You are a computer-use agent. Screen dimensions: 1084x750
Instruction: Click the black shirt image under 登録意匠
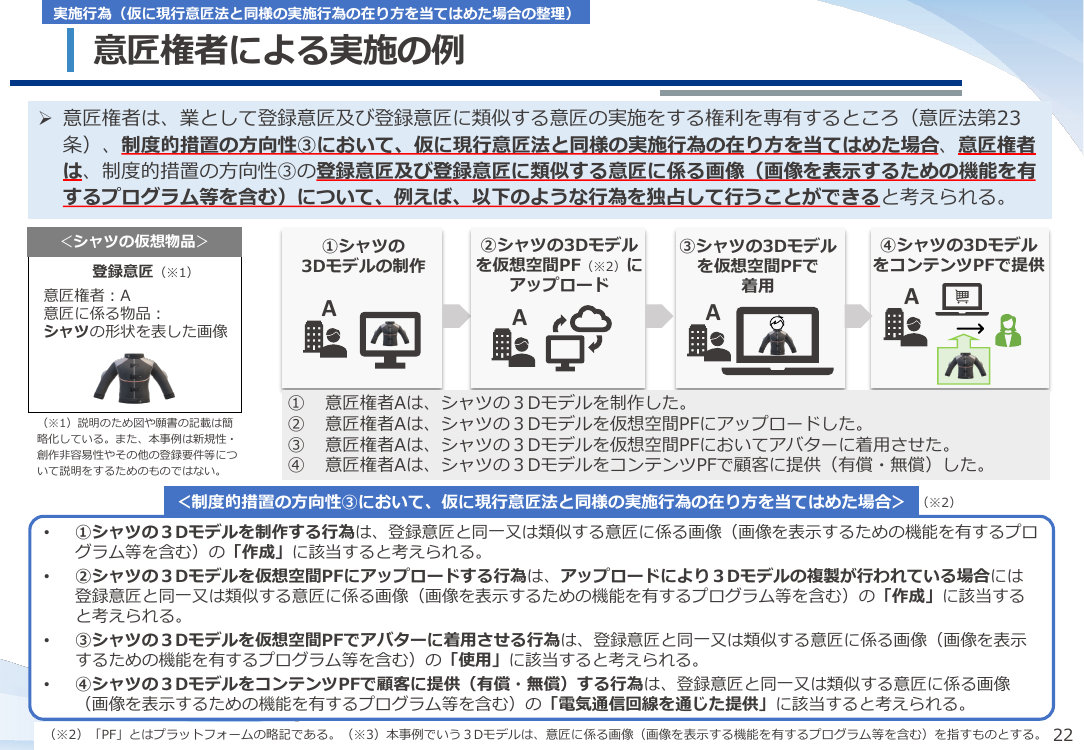point(134,378)
